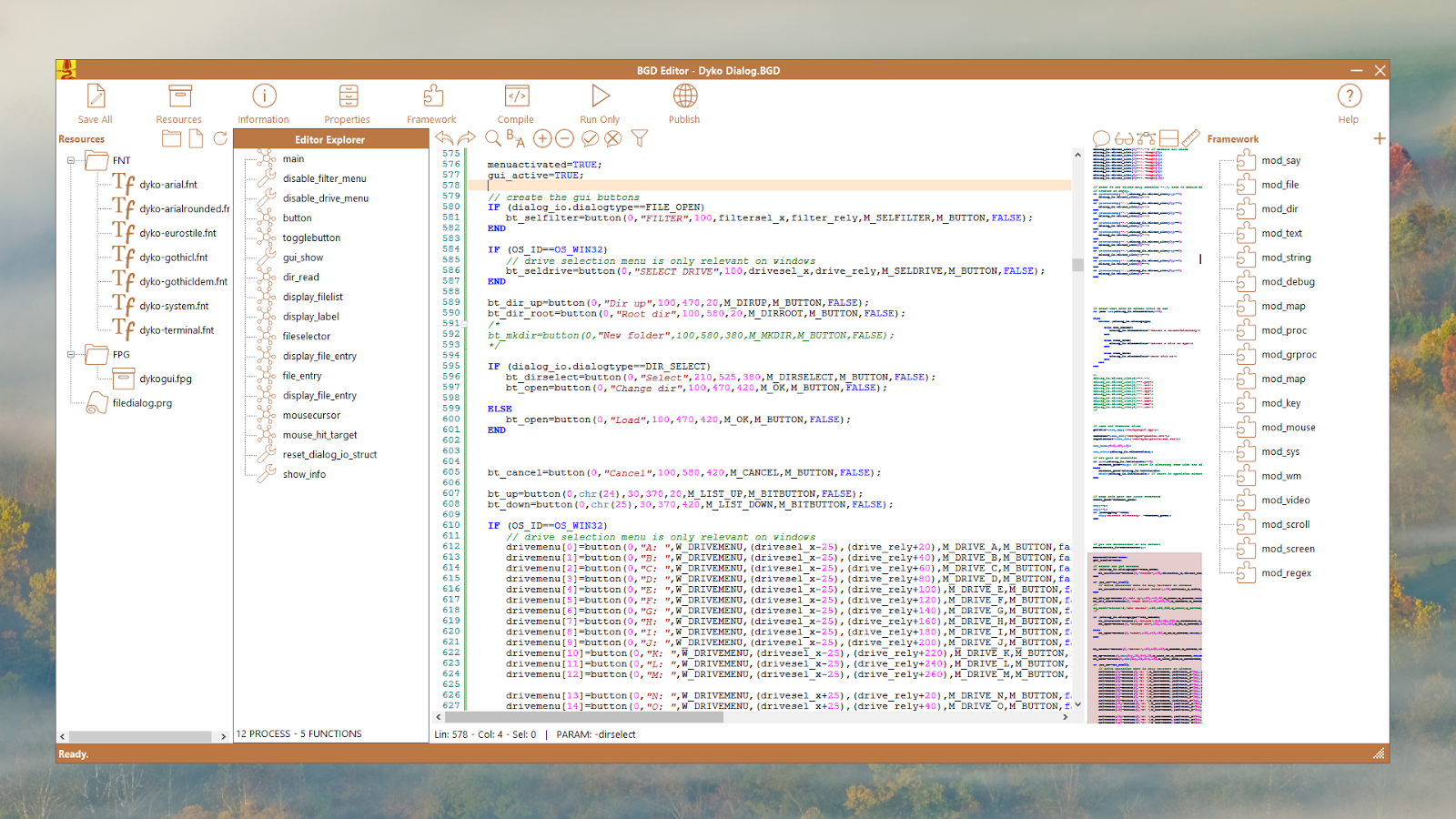
Task: Click the filter funnel icon
Action: pos(640,138)
